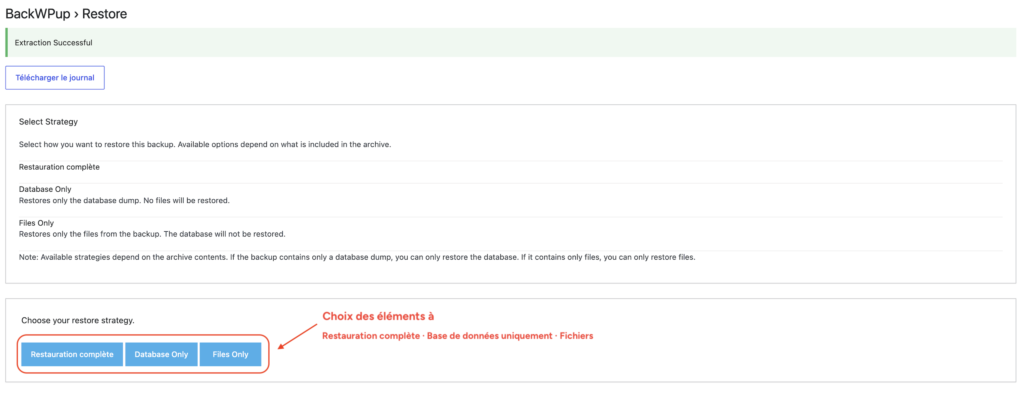Choose the Restauration complète strategy button
Screen dimensions: 1024x395
click(x=72, y=355)
